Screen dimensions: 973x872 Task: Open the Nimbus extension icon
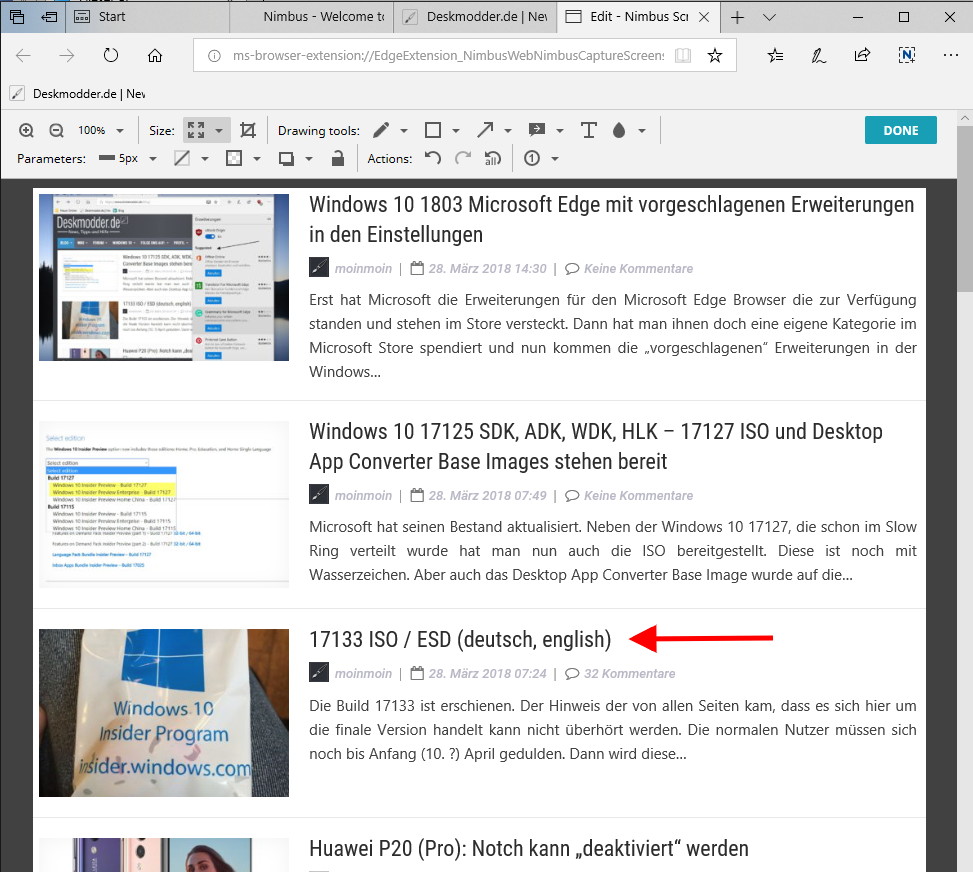click(907, 56)
